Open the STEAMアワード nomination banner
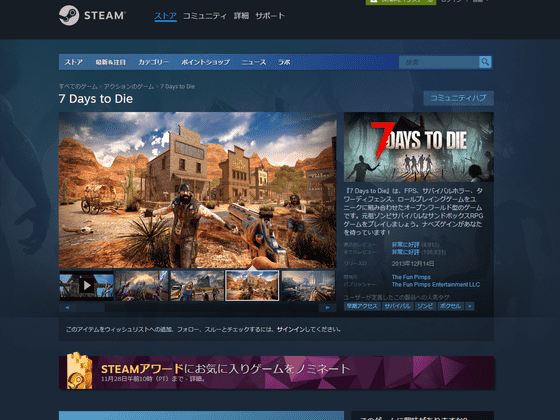 tap(276, 372)
